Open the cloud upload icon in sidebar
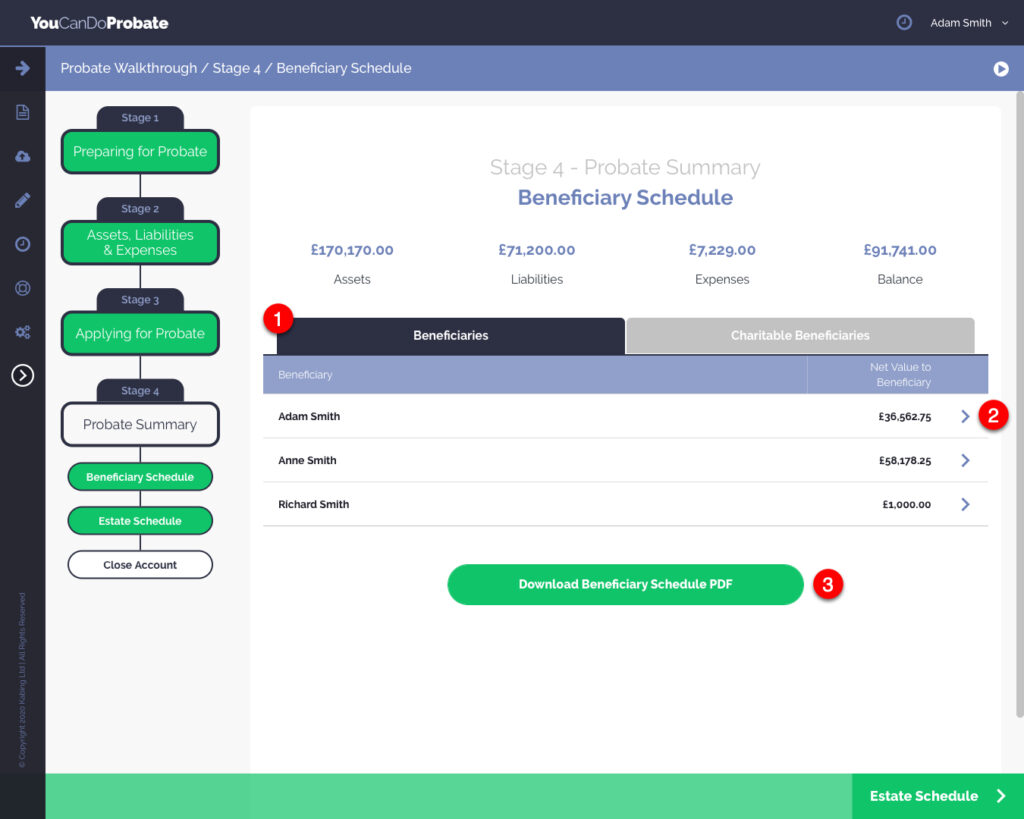Viewport: 1024px width, 819px height. (22, 156)
